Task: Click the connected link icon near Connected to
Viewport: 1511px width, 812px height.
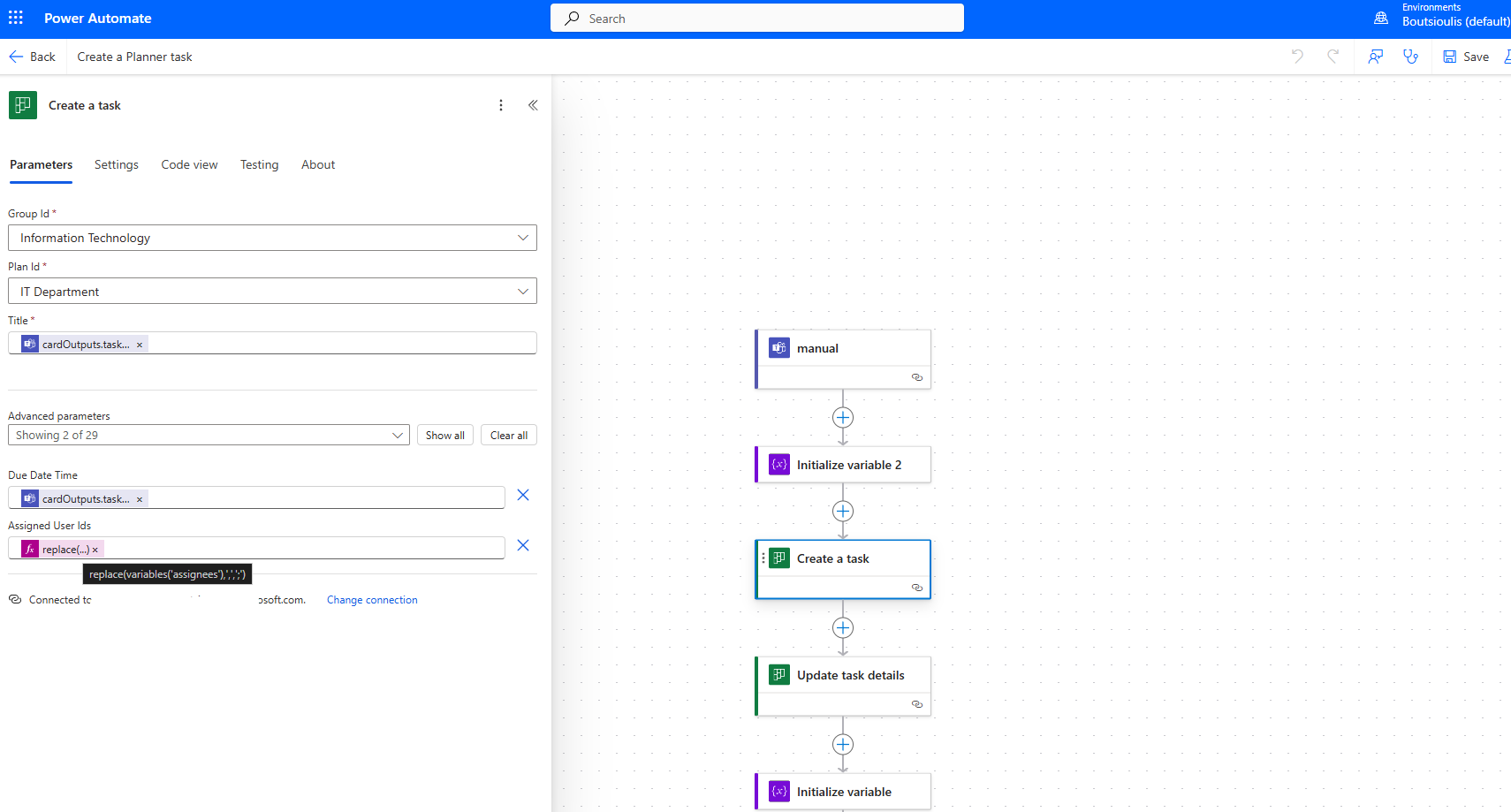Action: [x=15, y=599]
